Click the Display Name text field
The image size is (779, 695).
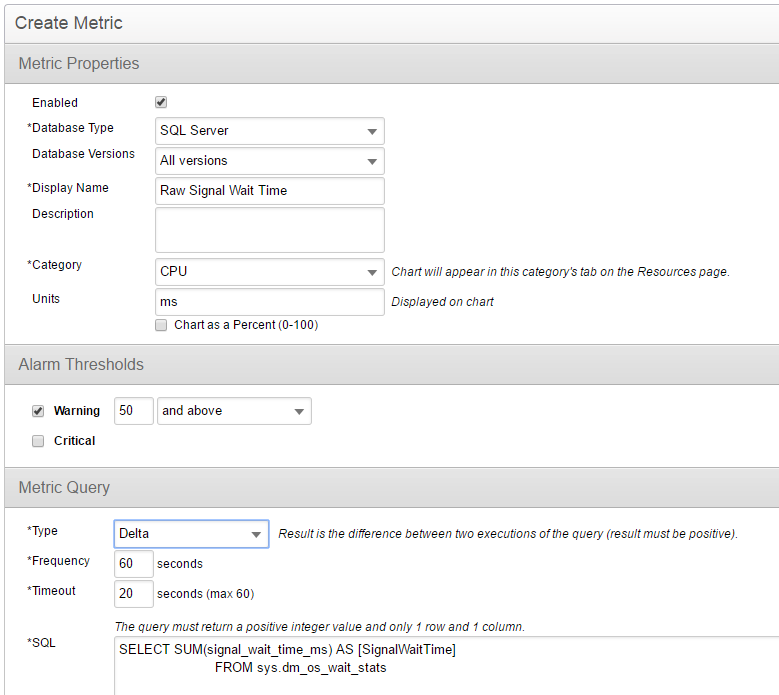coord(269,191)
